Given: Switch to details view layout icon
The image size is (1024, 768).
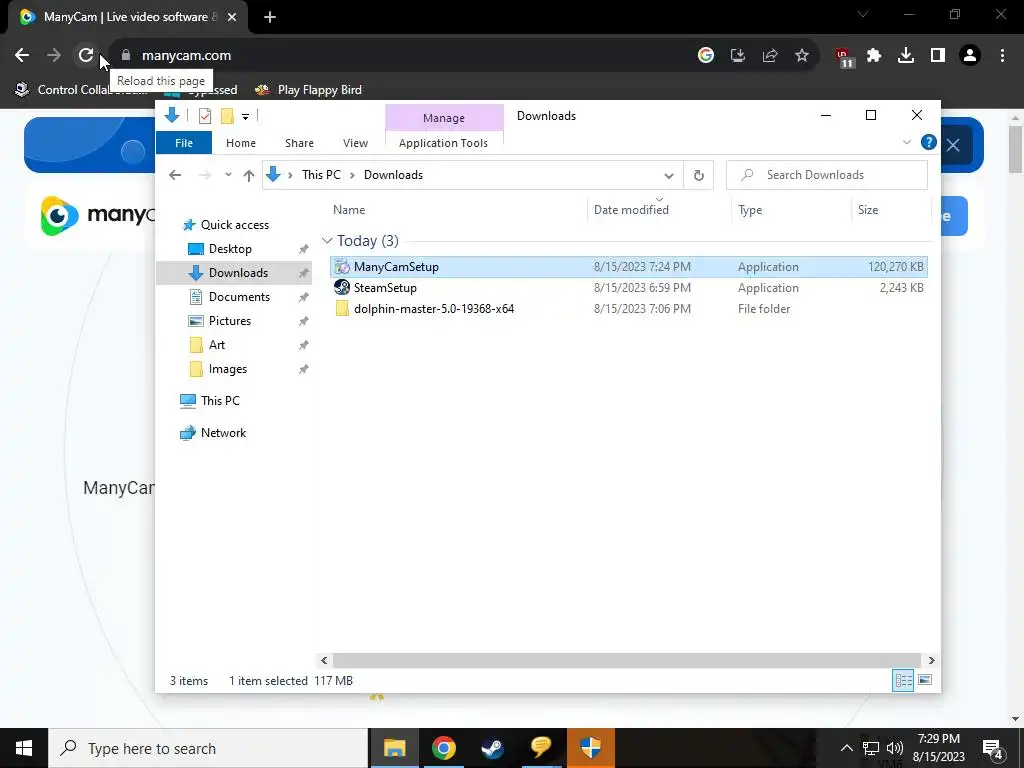Looking at the screenshot, I should tap(903, 680).
